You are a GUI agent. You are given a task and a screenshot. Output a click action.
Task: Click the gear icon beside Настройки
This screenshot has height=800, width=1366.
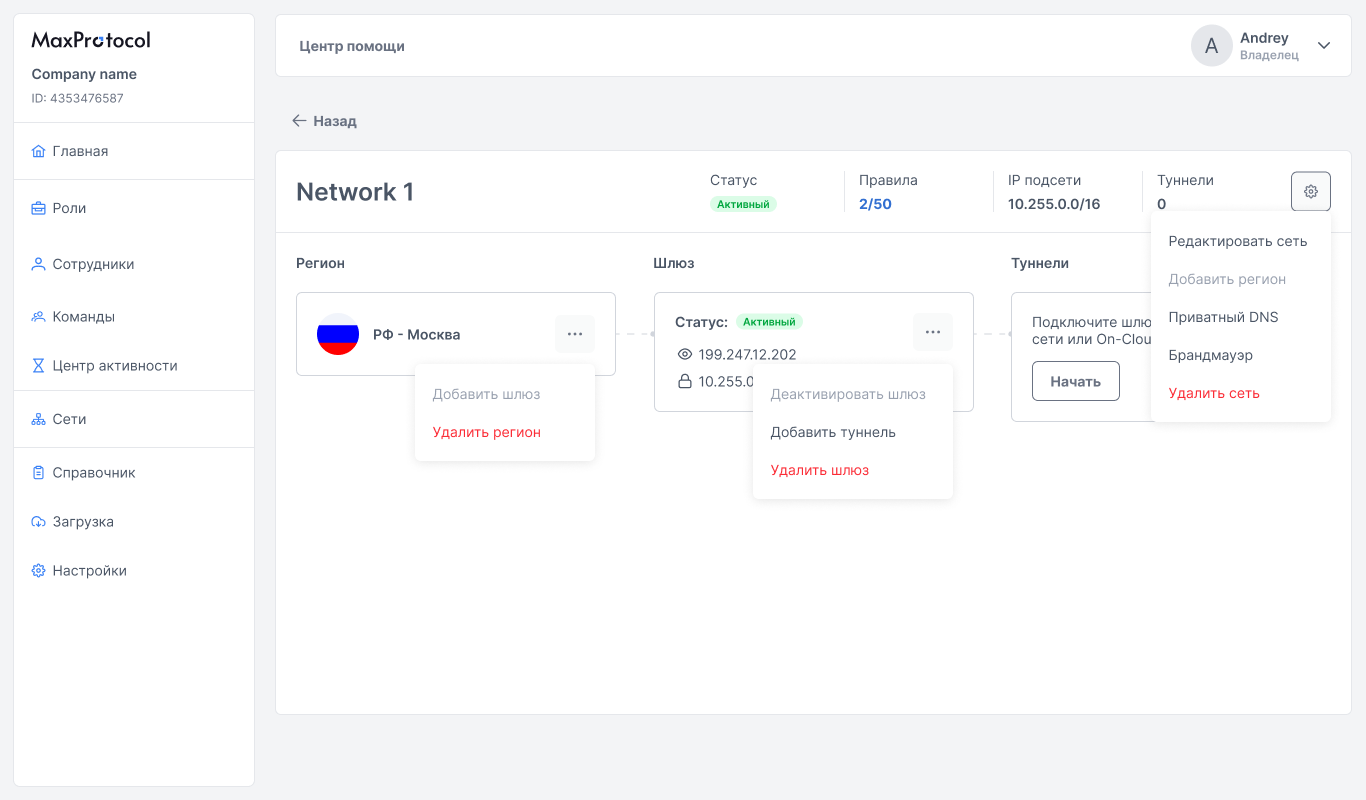[x=39, y=570]
